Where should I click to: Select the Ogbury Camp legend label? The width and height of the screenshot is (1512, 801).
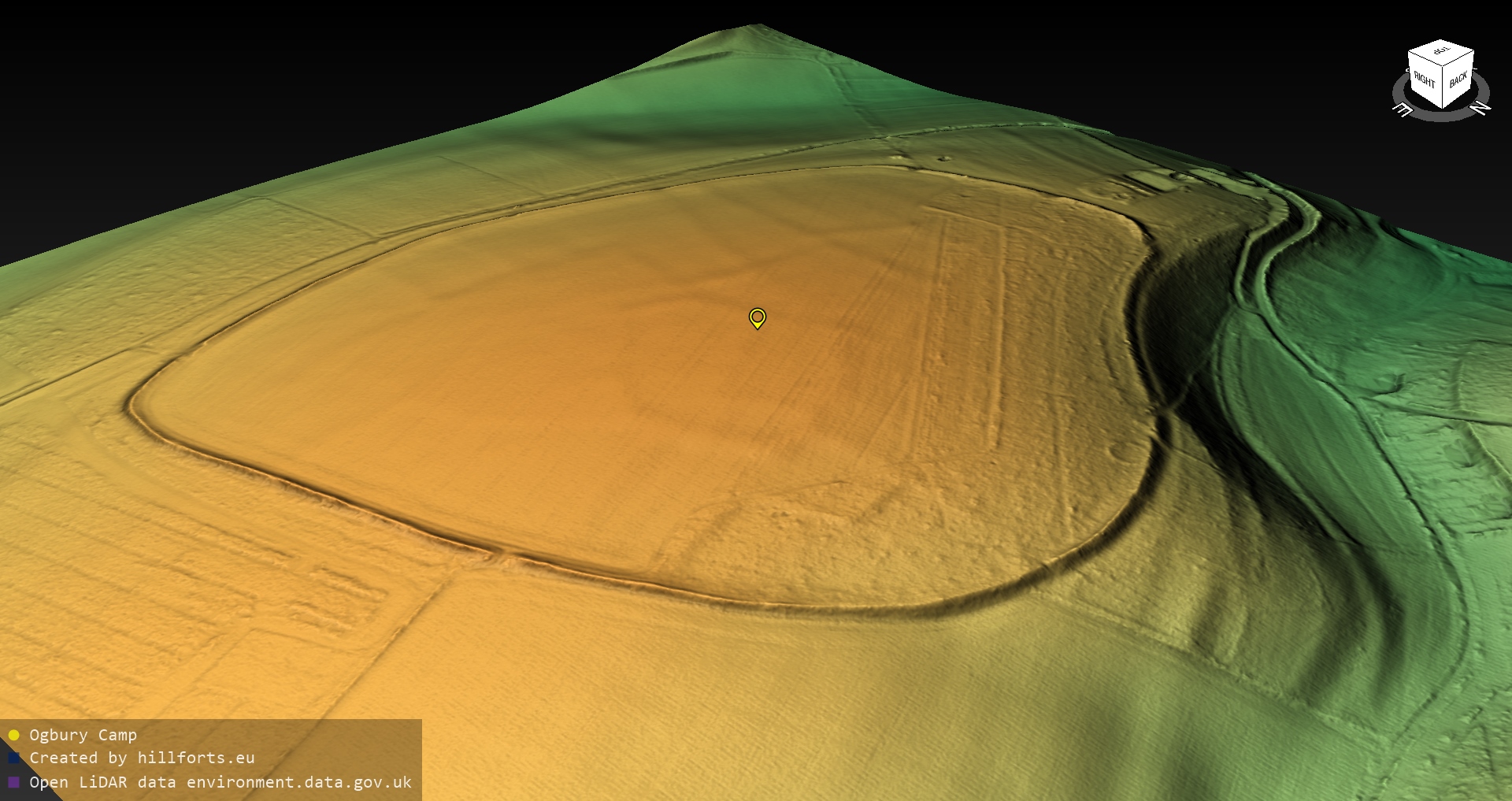click(x=83, y=735)
